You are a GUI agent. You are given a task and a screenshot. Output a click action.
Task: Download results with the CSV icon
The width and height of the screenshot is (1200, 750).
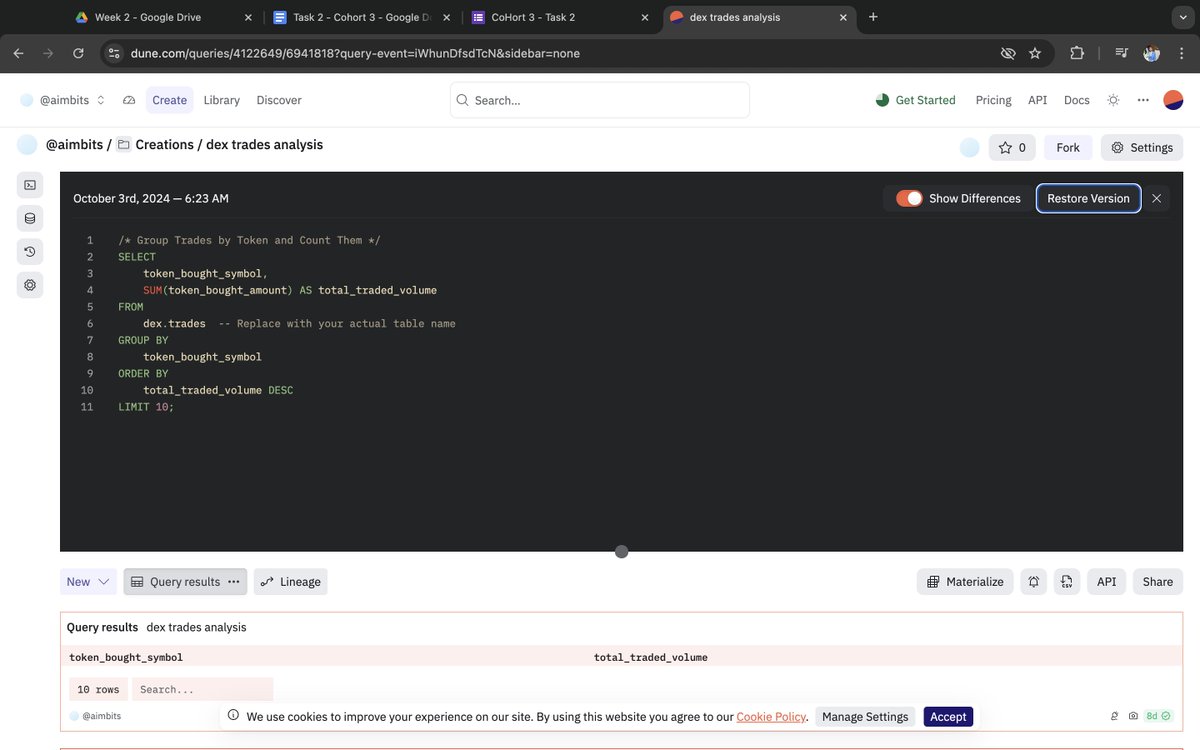click(x=1067, y=582)
